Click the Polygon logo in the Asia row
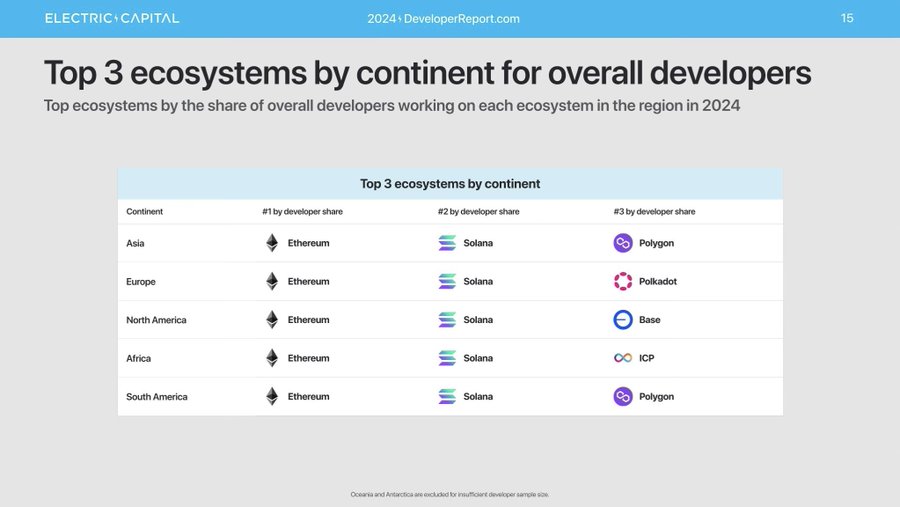The width and height of the screenshot is (900, 507). 623,243
